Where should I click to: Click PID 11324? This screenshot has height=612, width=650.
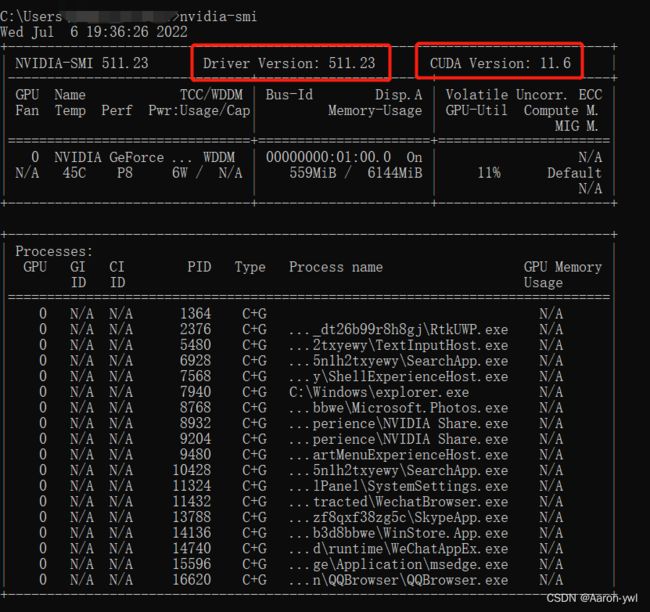pos(192,486)
